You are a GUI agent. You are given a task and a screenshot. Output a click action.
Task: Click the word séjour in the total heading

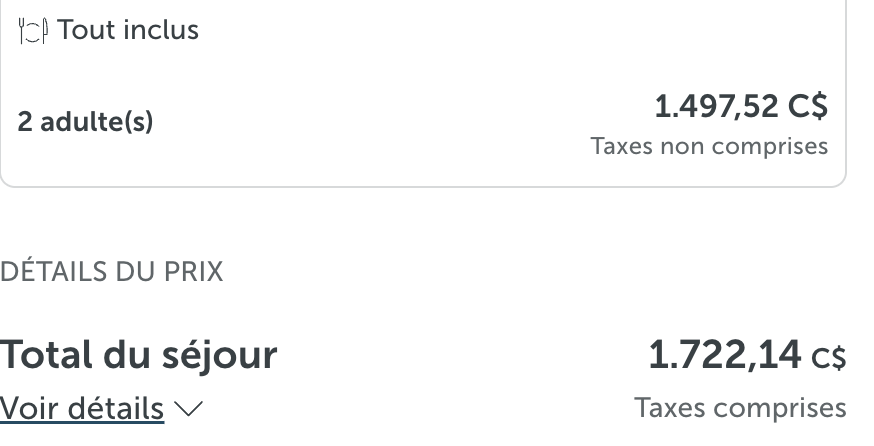(219, 356)
